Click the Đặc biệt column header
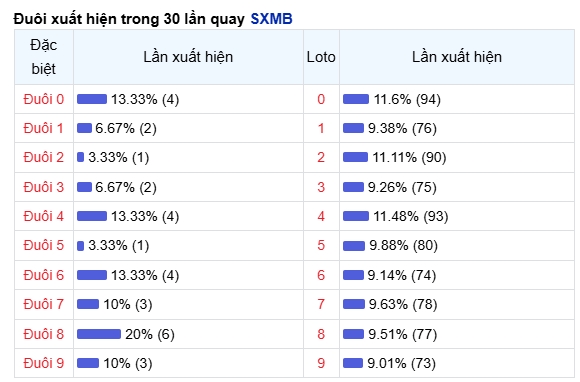The image size is (580, 382). coord(44,57)
